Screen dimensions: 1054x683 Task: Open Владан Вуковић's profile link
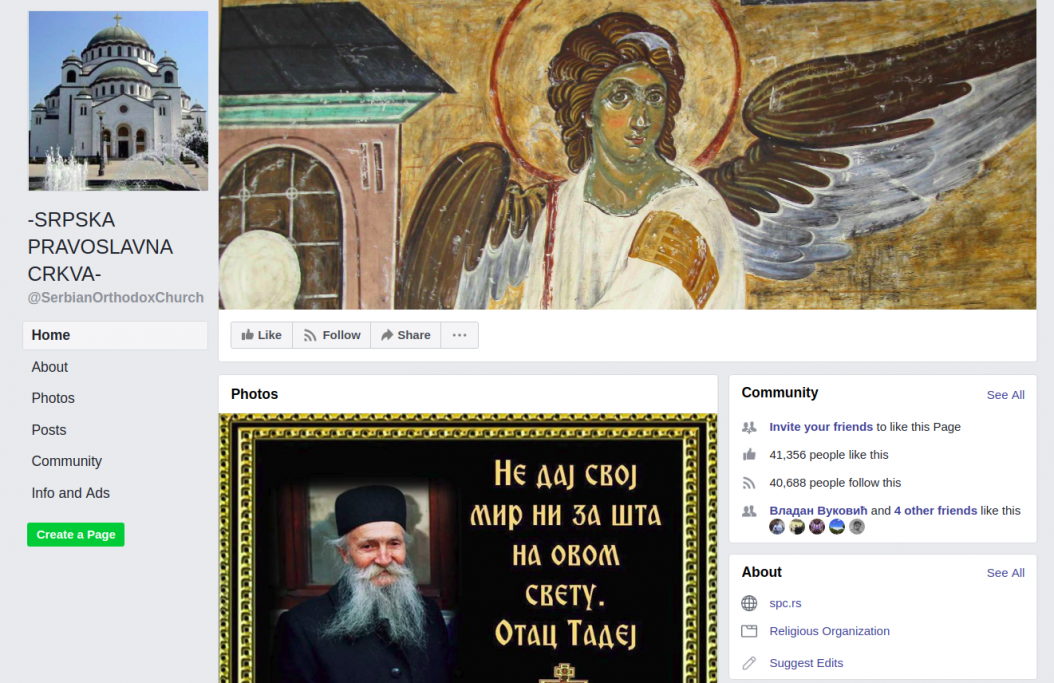pyautogui.click(x=818, y=511)
